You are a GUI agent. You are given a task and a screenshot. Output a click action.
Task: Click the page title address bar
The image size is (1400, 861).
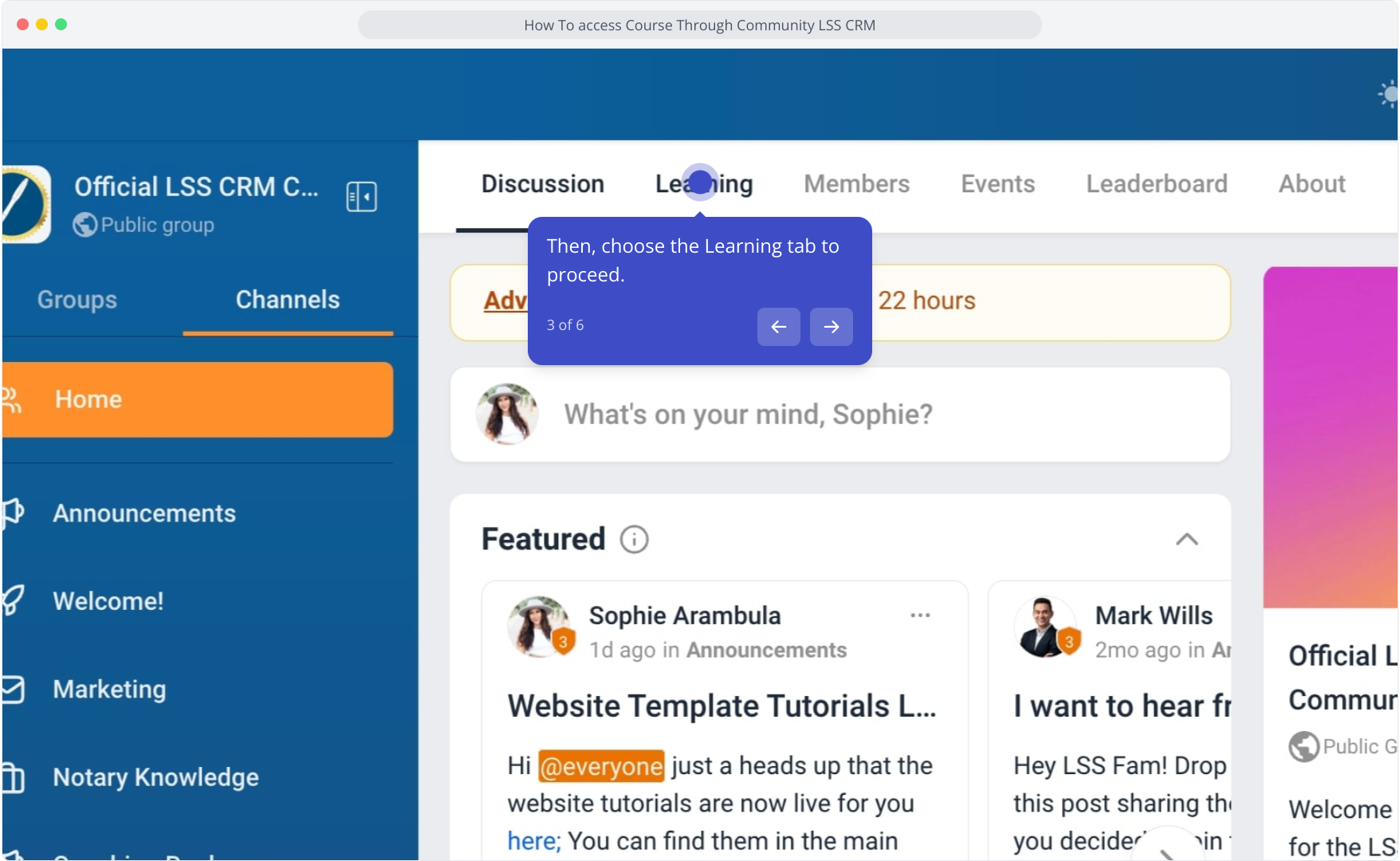tap(699, 25)
